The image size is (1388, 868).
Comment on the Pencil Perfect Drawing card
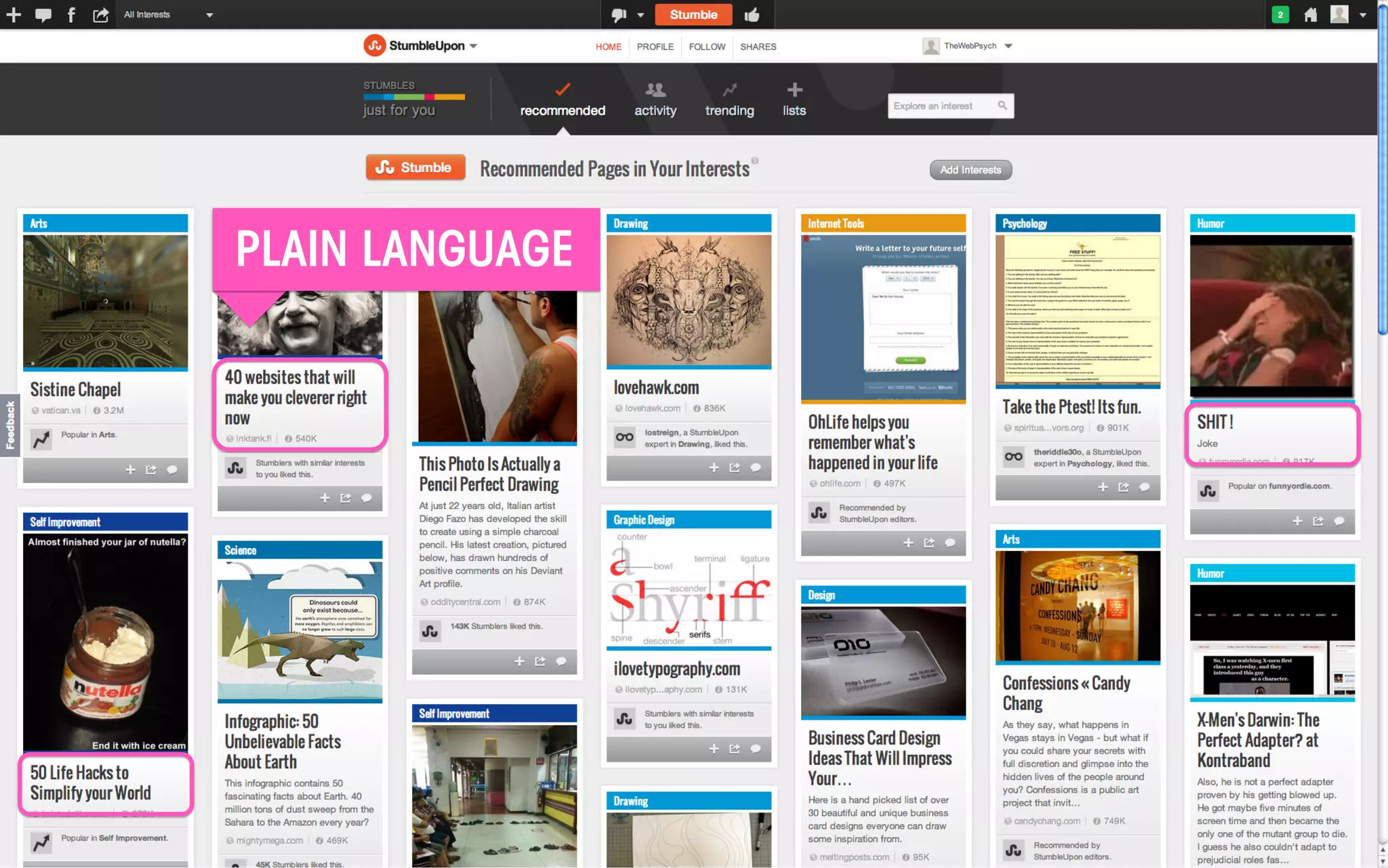(x=561, y=661)
